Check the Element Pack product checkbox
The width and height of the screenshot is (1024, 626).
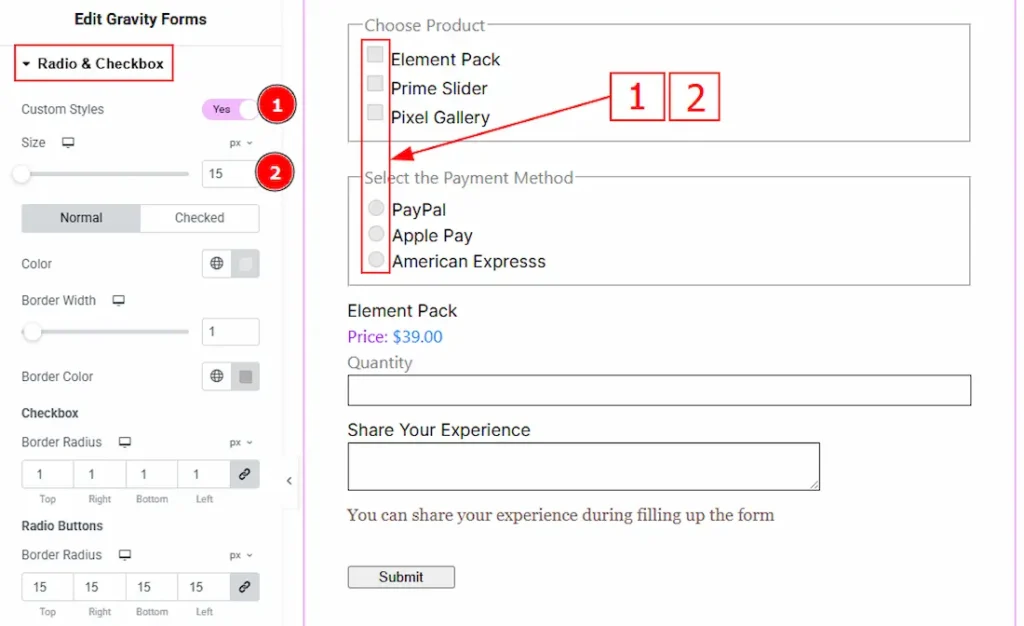pos(375,54)
